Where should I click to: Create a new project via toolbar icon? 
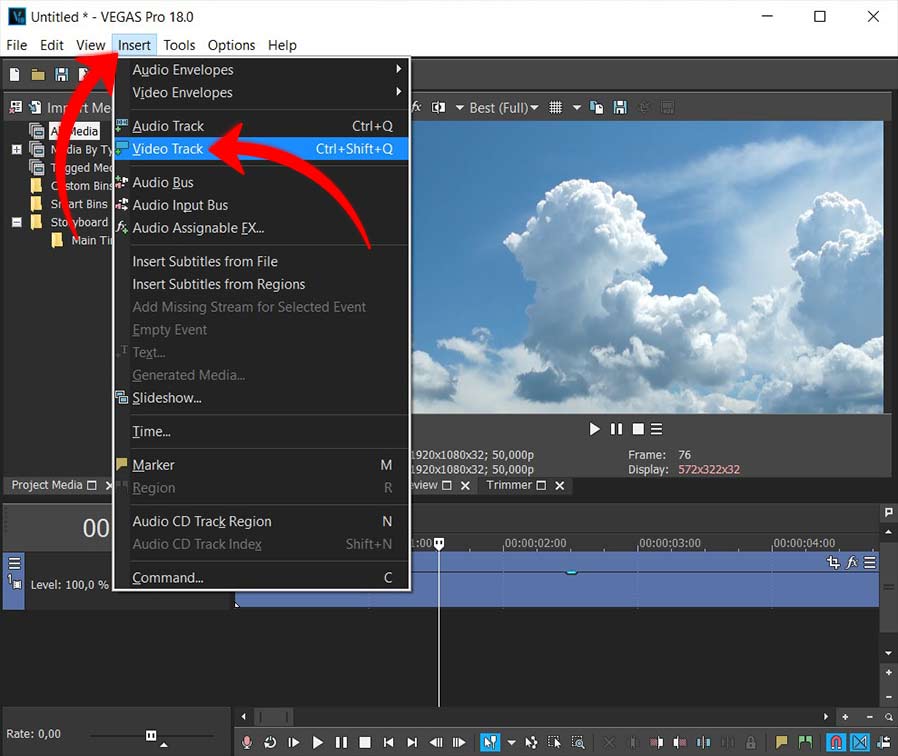[x=15, y=74]
